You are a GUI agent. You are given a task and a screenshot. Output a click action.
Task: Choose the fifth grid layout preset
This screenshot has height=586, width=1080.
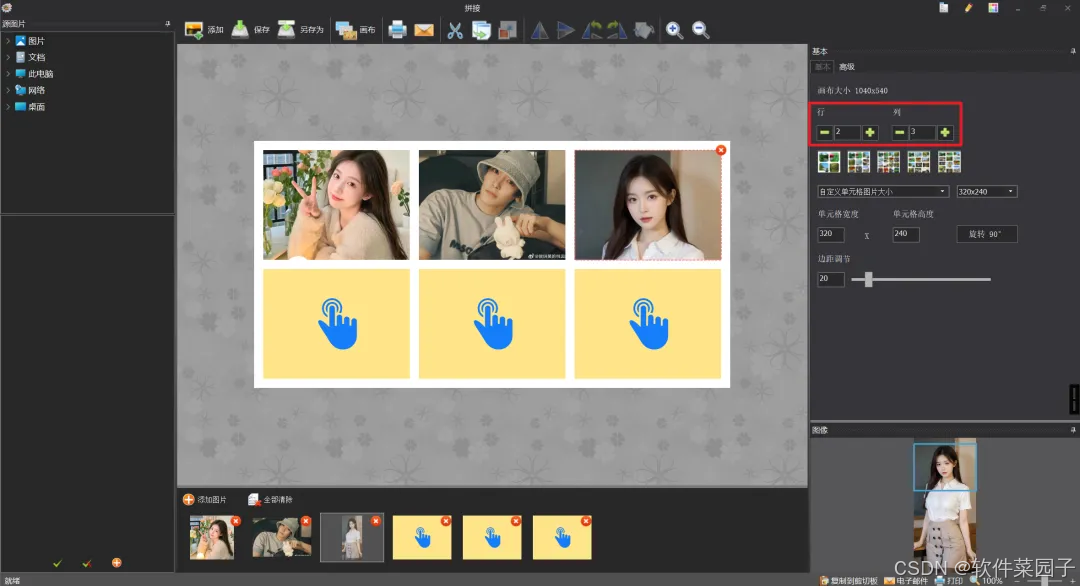[x=949, y=162]
